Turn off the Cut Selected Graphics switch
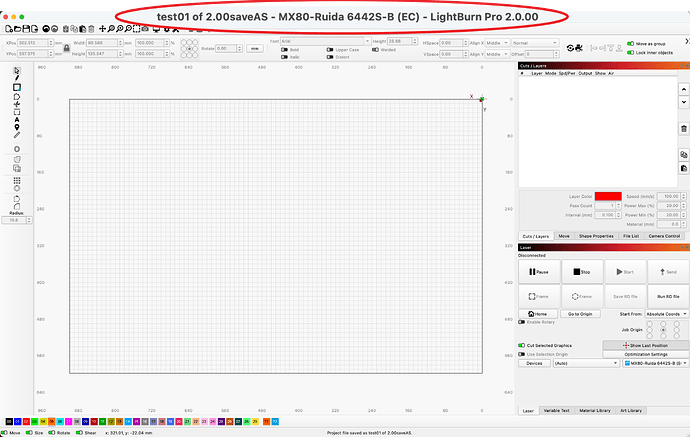This screenshot has width=690, height=437. point(521,345)
